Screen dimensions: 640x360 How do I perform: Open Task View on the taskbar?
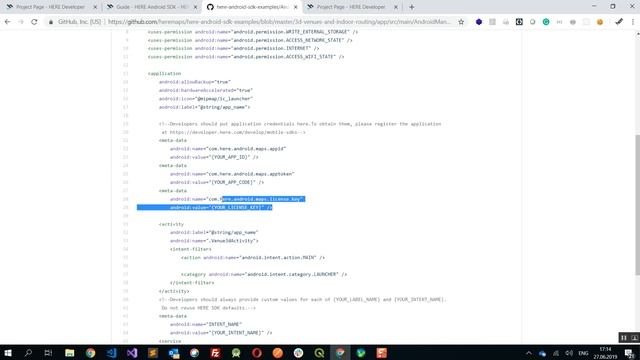coord(48,353)
